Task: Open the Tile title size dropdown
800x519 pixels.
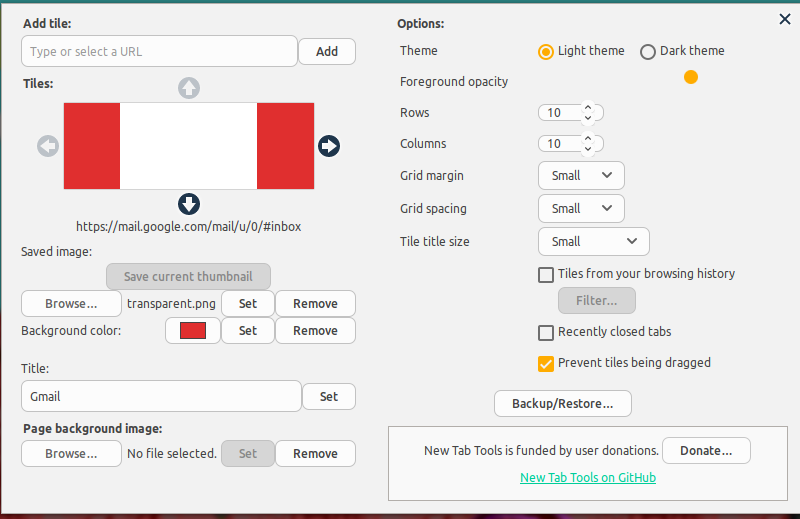Action: 593,241
